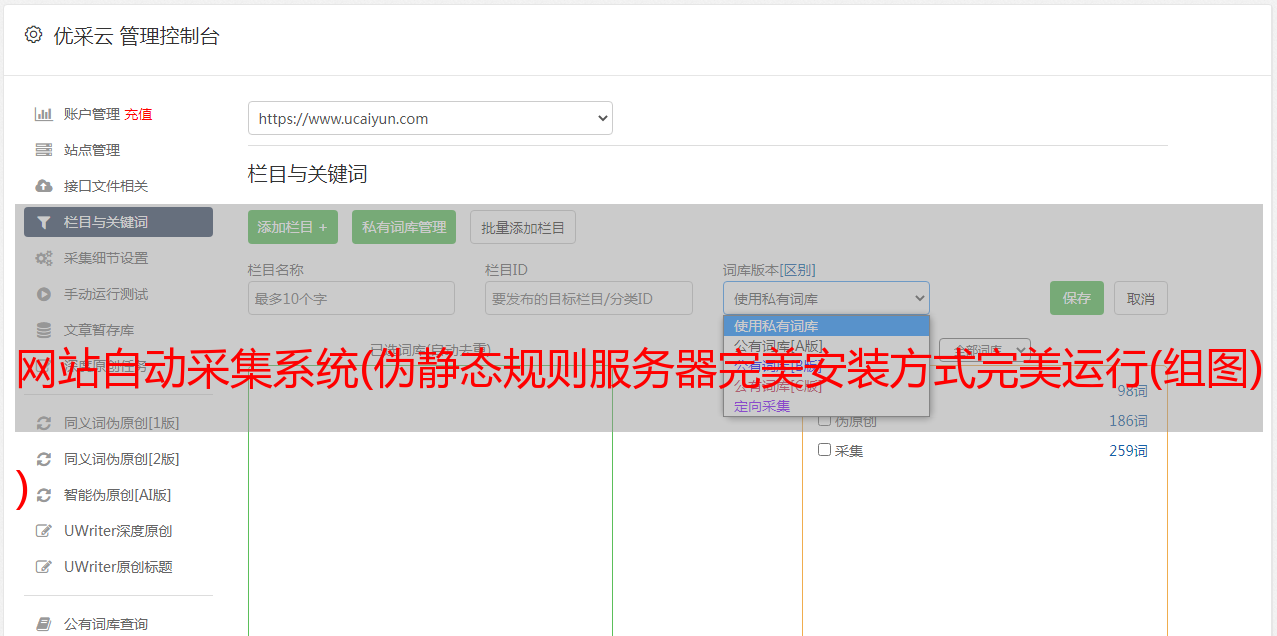
Task: Click the green 保存 button
Action: pos(1077,298)
